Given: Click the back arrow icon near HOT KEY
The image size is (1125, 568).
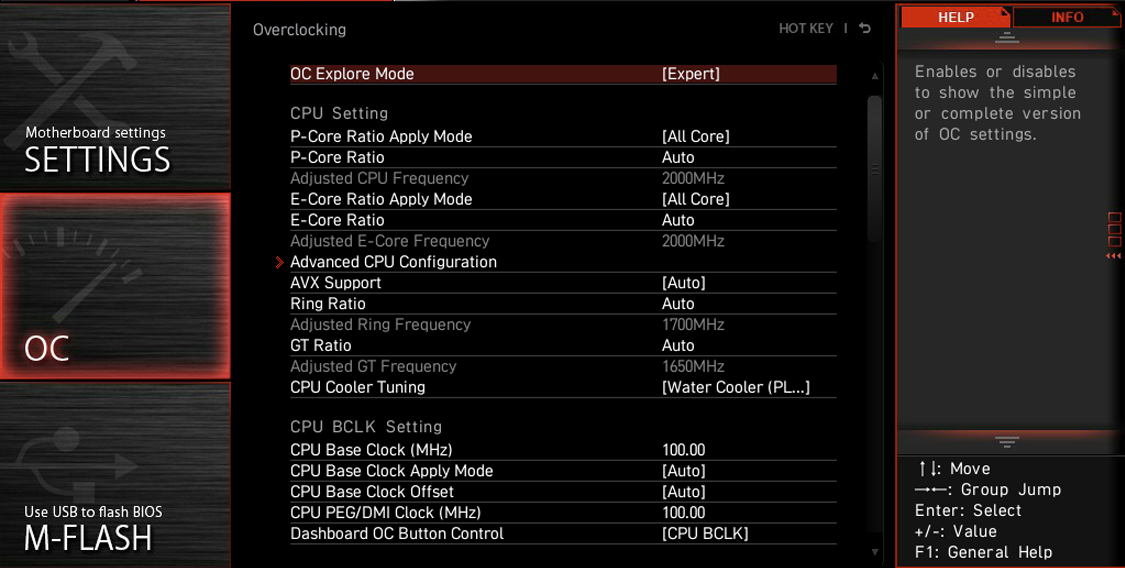Looking at the screenshot, I should (x=865, y=29).
